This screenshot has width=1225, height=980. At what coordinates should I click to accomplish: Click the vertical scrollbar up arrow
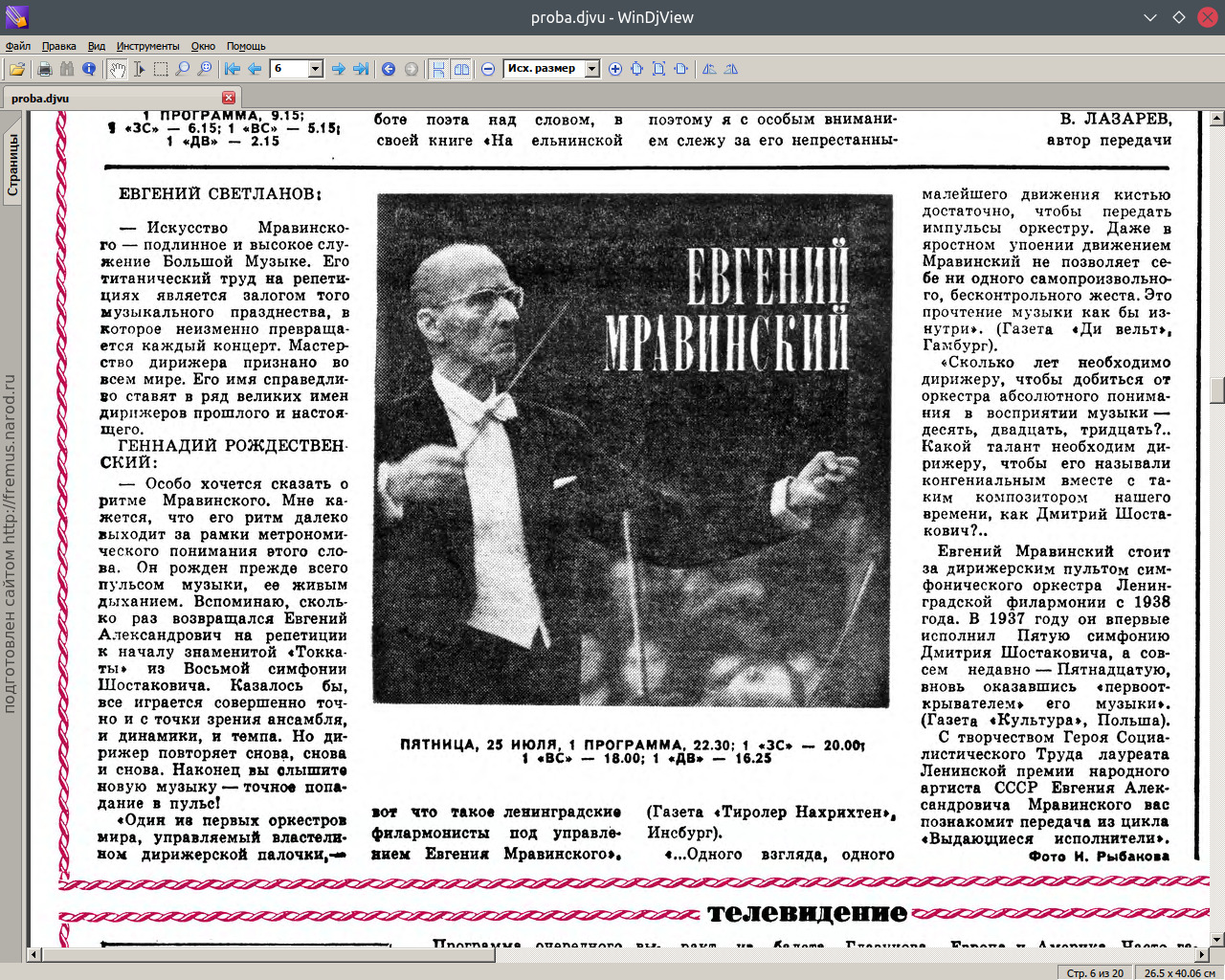click(1216, 120)
